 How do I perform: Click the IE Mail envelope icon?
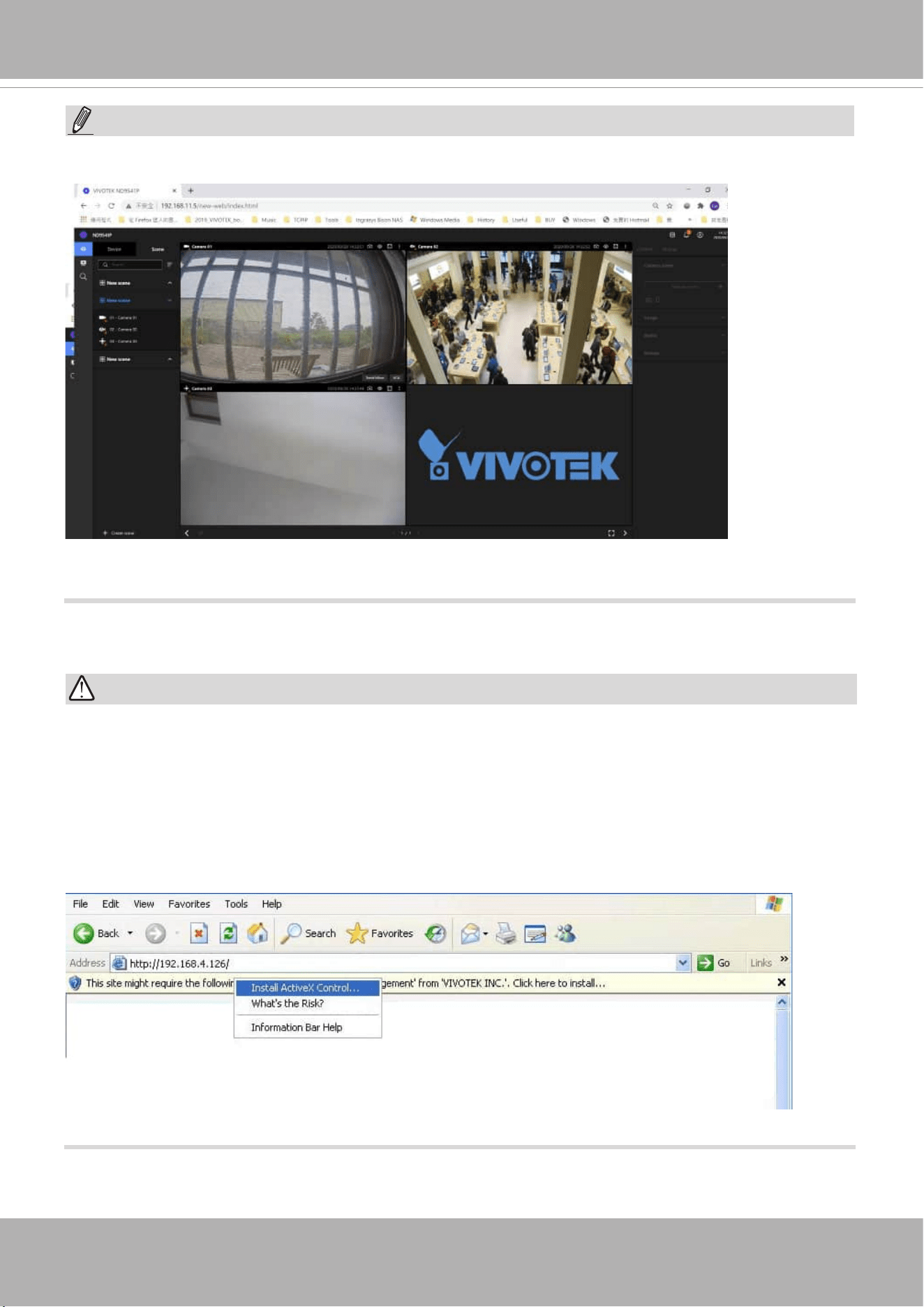(x=471, y=933)
